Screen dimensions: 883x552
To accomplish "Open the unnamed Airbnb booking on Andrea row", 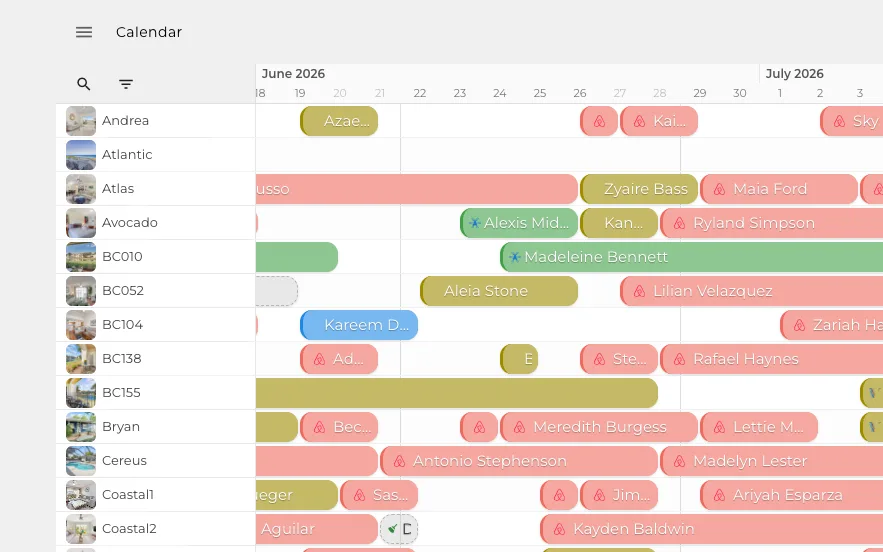I will (x=599, y=121).
